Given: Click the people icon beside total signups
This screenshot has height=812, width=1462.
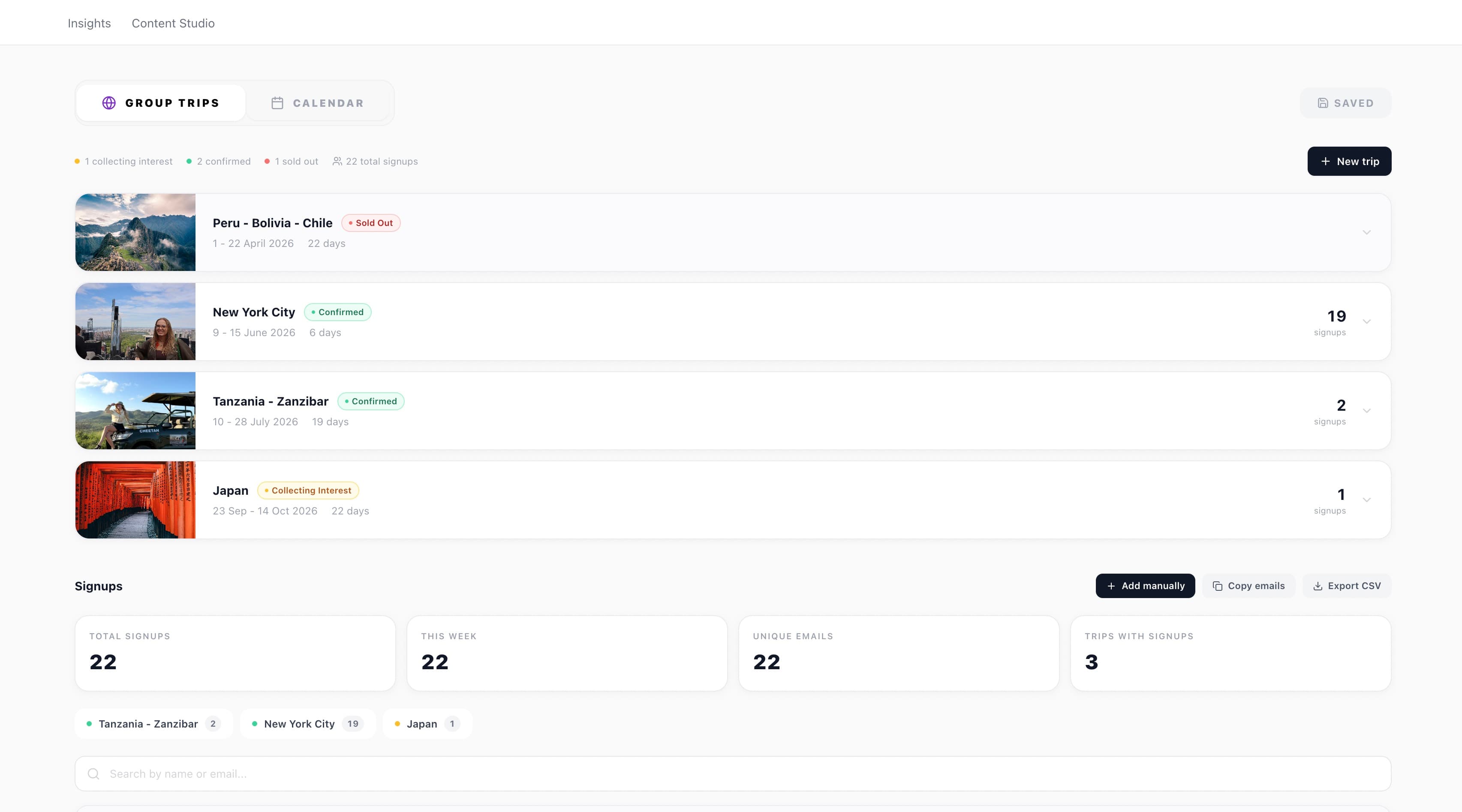Looking at the screenshot, I should coord(337,161).
